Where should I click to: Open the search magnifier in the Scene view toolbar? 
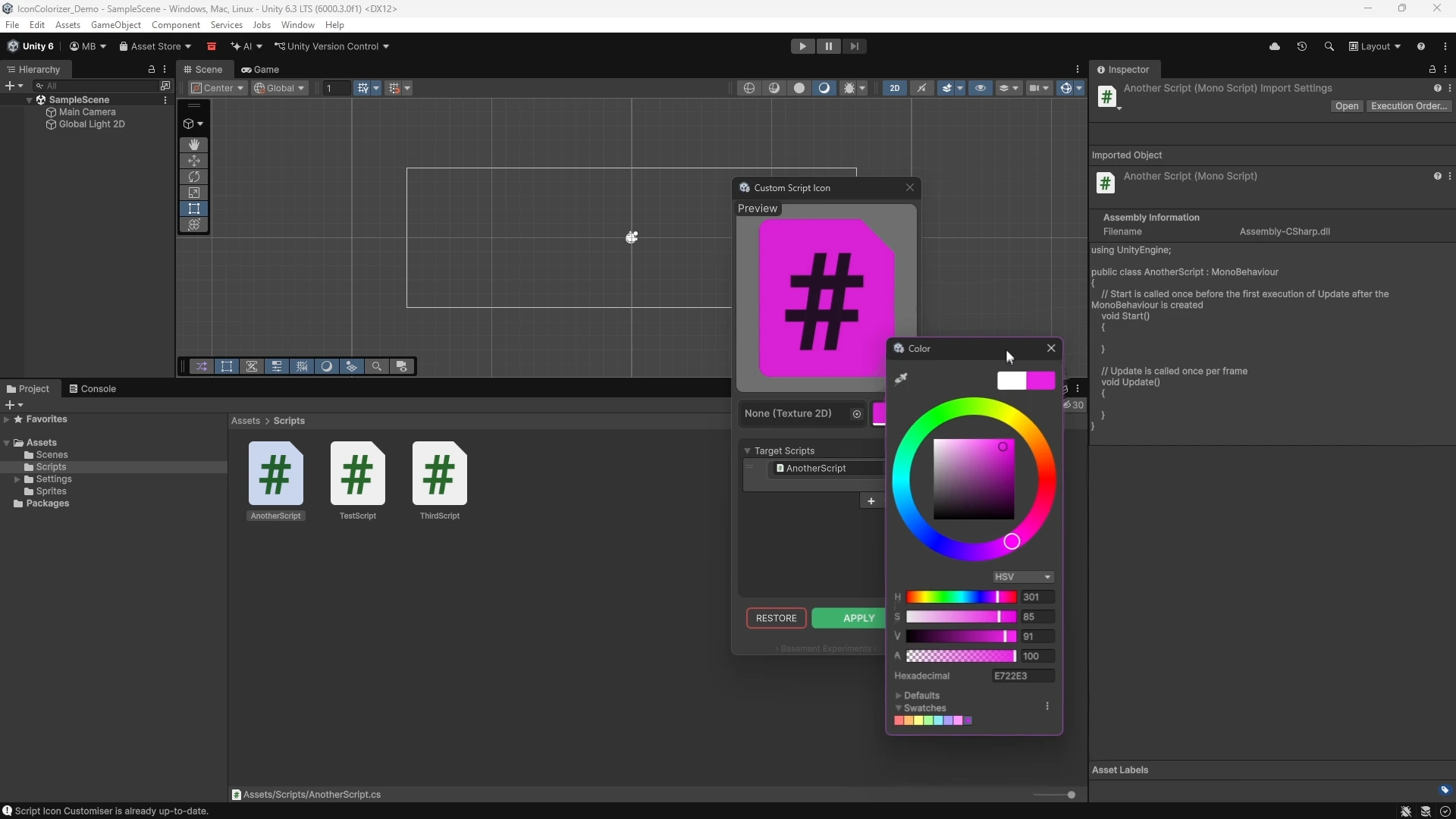point(376,366)
